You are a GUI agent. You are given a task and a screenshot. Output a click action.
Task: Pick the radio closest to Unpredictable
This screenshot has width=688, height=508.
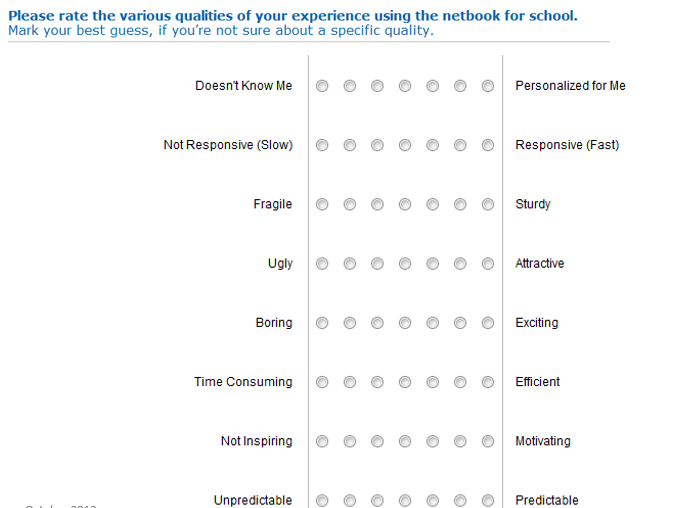click(322, 501)
